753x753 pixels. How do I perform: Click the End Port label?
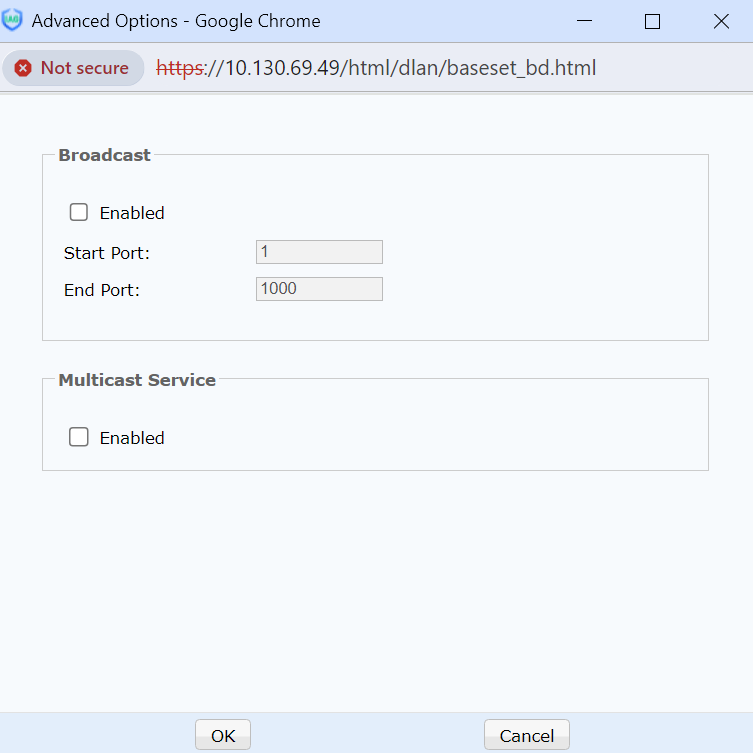102,290
